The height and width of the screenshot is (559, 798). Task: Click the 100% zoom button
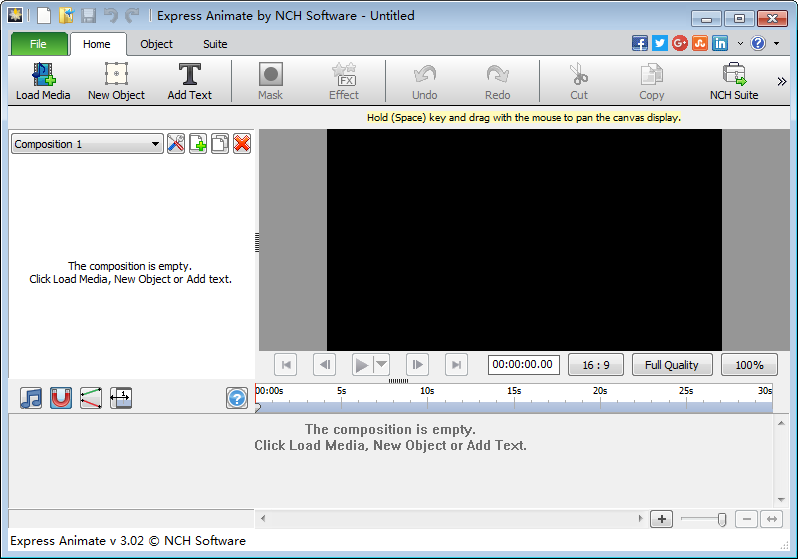click(749, 365)
